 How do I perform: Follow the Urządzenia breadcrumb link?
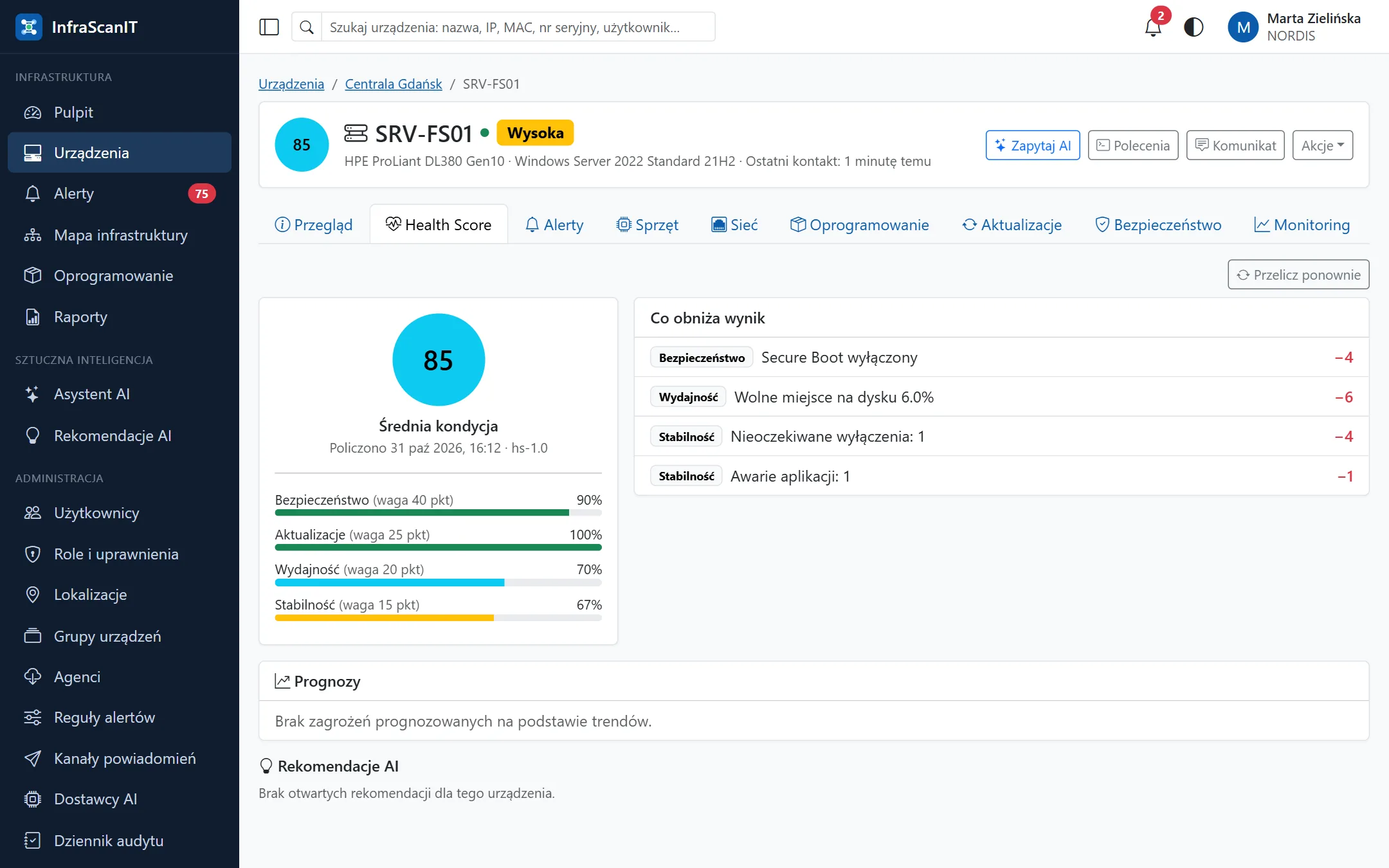click(x=291, y=84)
